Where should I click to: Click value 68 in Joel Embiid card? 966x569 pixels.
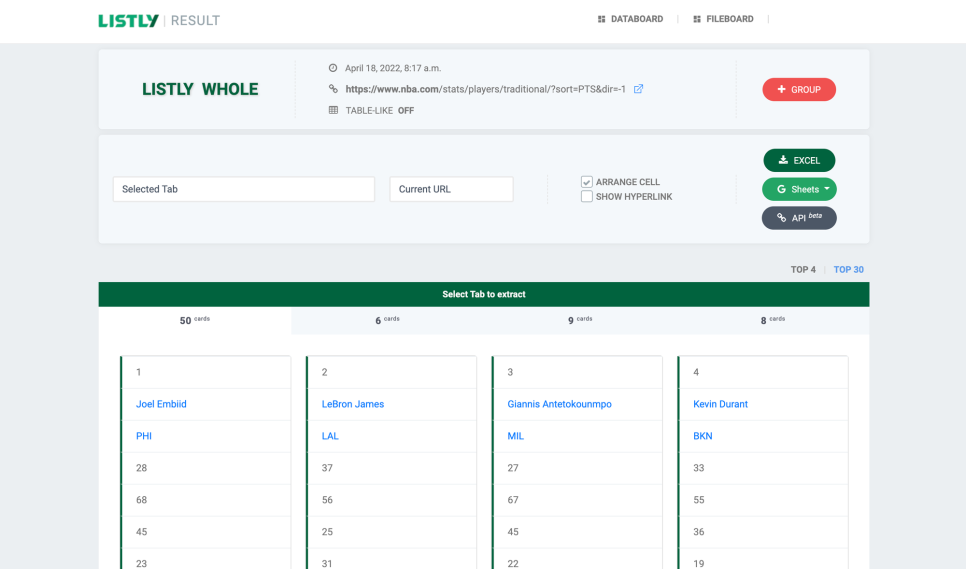coord(141,500)
